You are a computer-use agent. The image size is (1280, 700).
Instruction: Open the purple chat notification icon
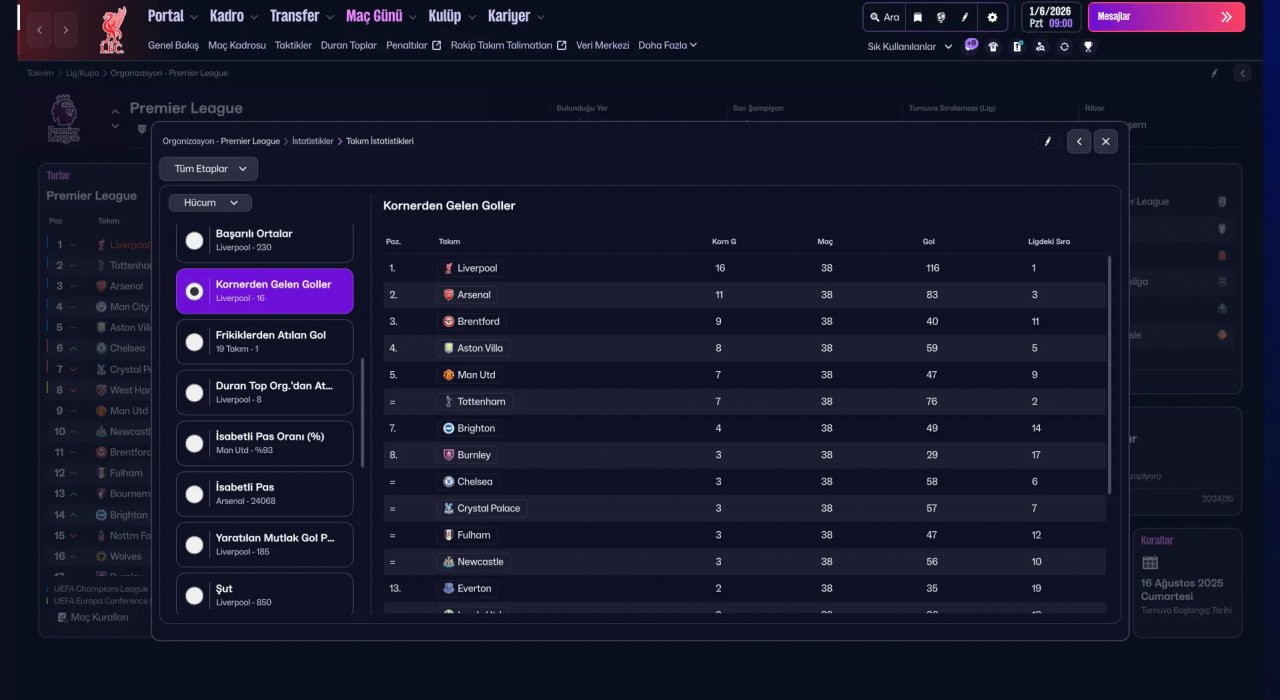coord(971,45)
